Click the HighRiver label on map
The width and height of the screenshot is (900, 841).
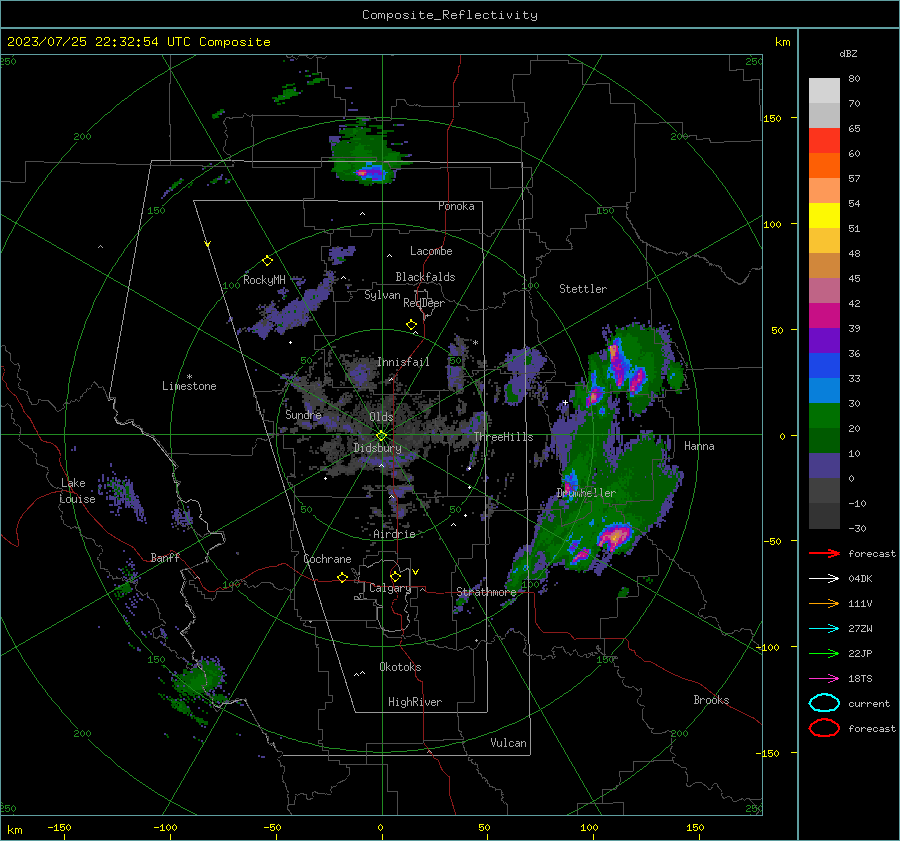pos(415,702)
